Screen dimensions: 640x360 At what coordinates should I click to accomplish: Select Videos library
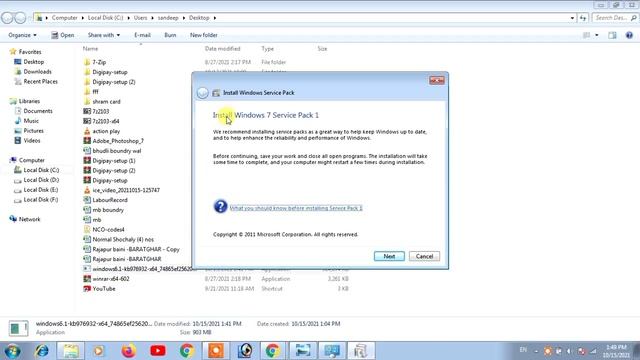[32, 140]
